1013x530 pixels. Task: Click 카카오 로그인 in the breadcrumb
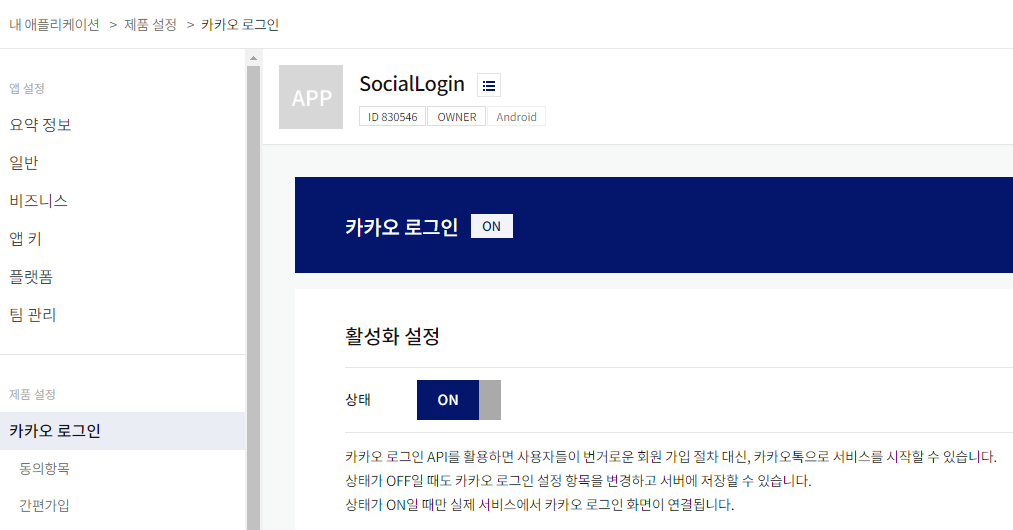pyautogui.click(x=240, y=25)
